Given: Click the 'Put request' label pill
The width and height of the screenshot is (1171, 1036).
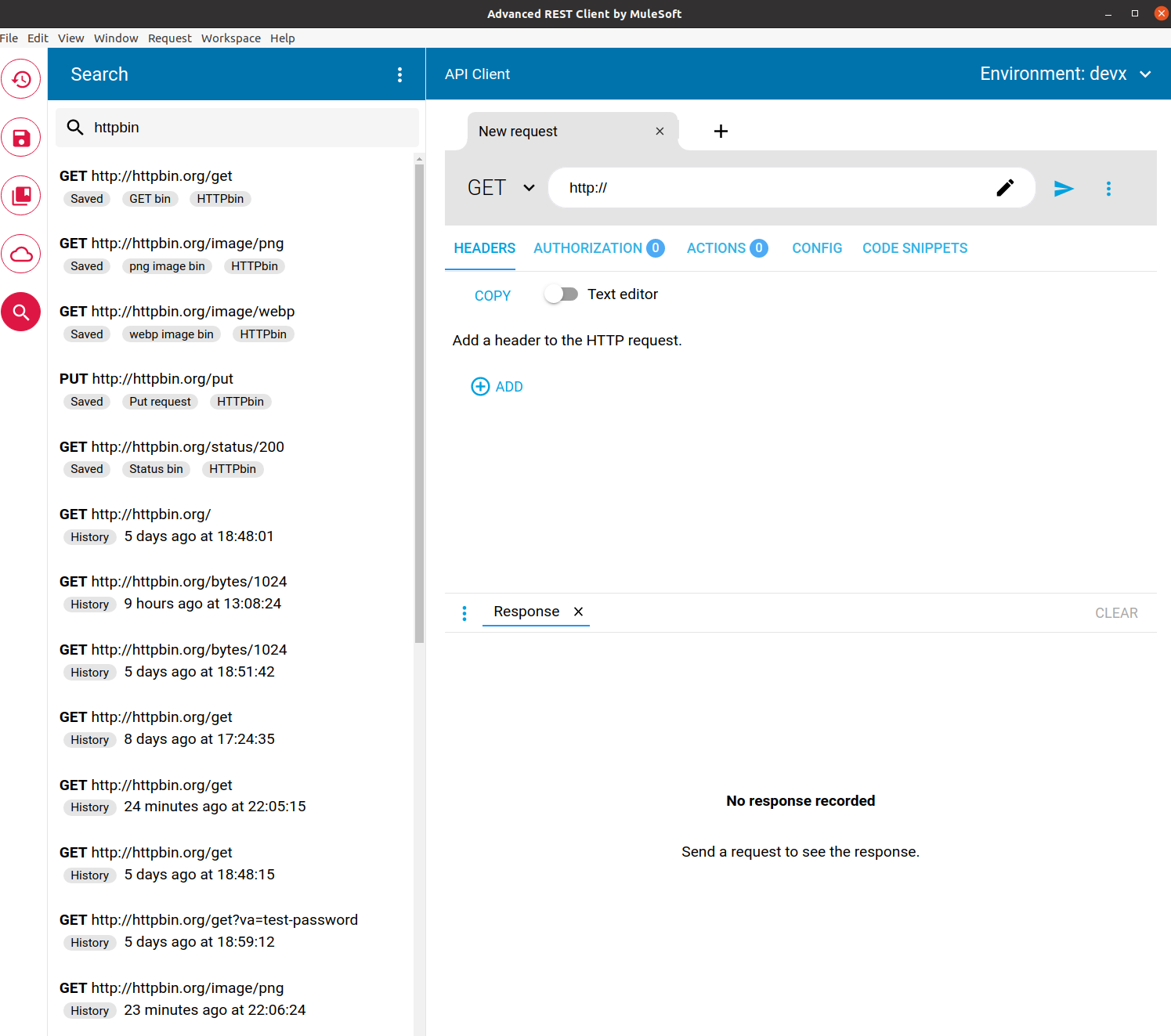Looking at the screenshot, I should pos(160,402).
